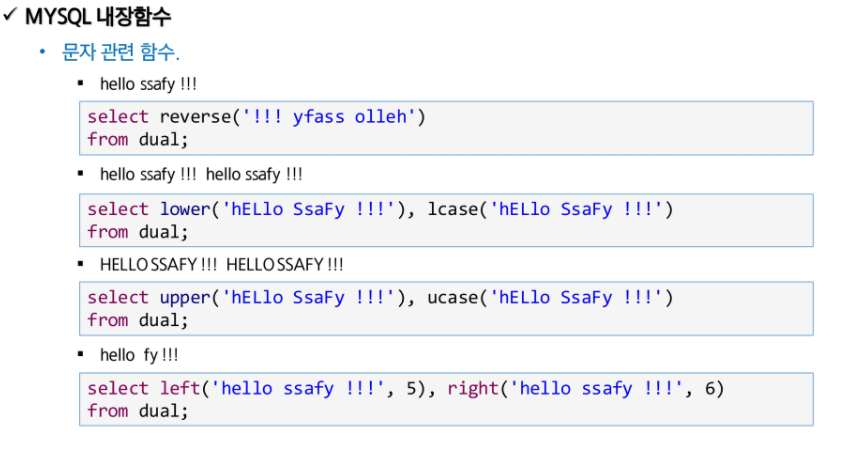Click the square bullet before 'hello fy !!!' line
Image resolution: width=856 pixels, height=469 pixels.
click(x=81, y=354)
